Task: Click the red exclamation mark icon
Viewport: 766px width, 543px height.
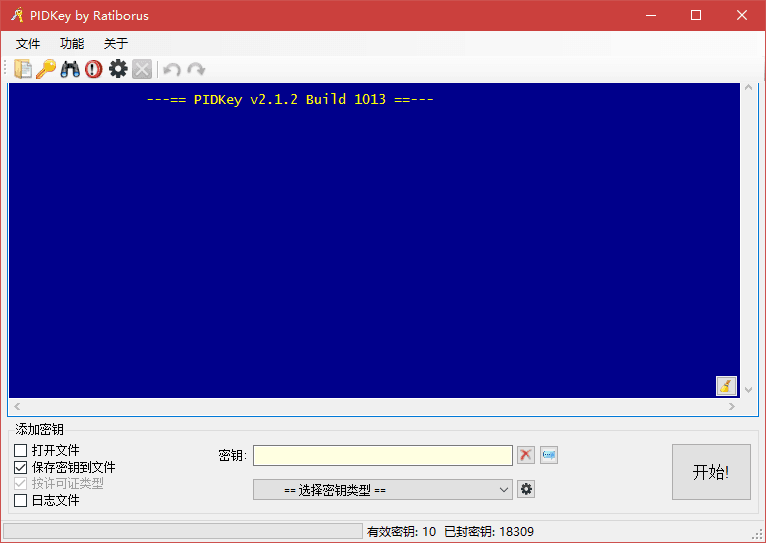Action: click(x=94, y=69)
